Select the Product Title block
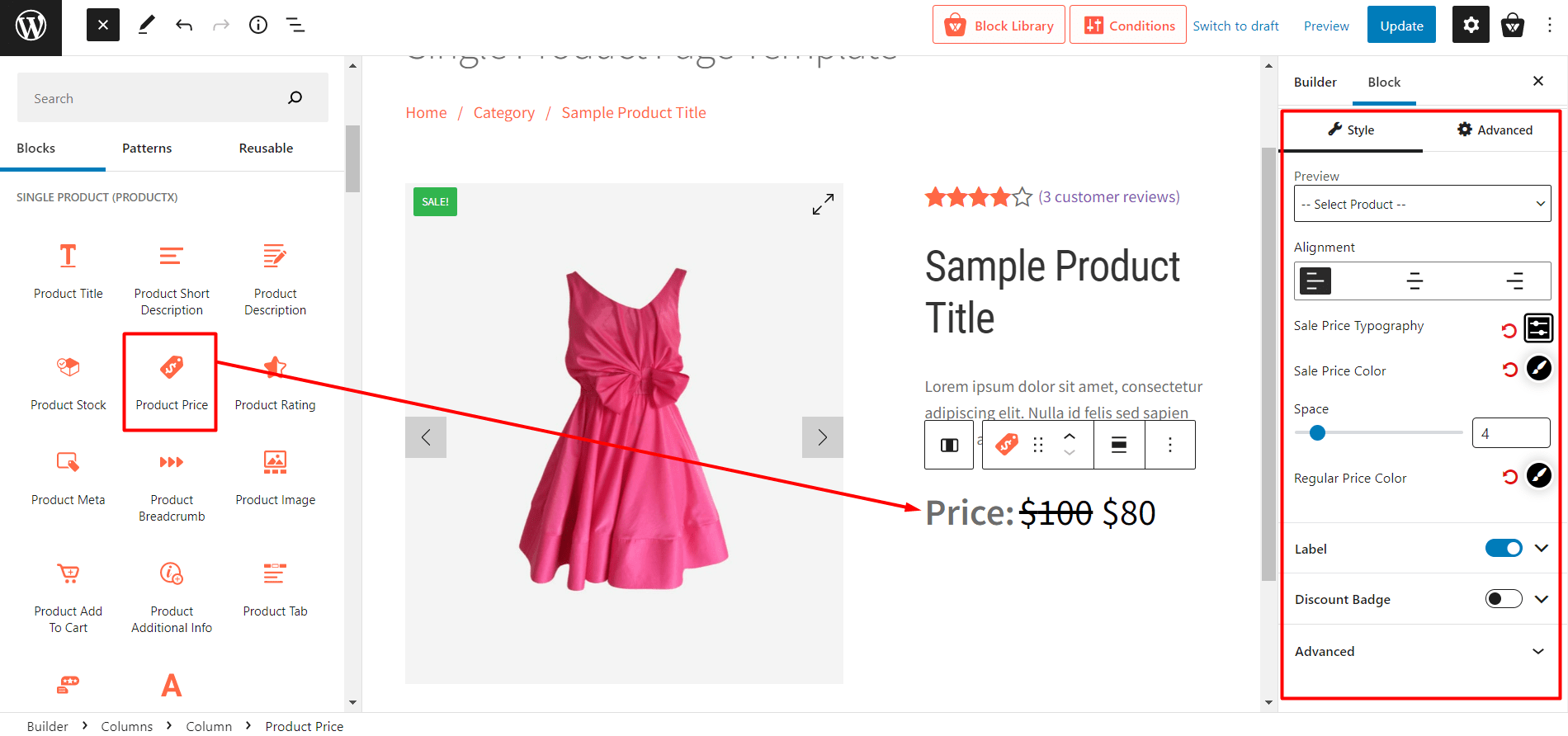Image resolution: width=1568 pixels, height=736 pixels. [x=68, y=272]
